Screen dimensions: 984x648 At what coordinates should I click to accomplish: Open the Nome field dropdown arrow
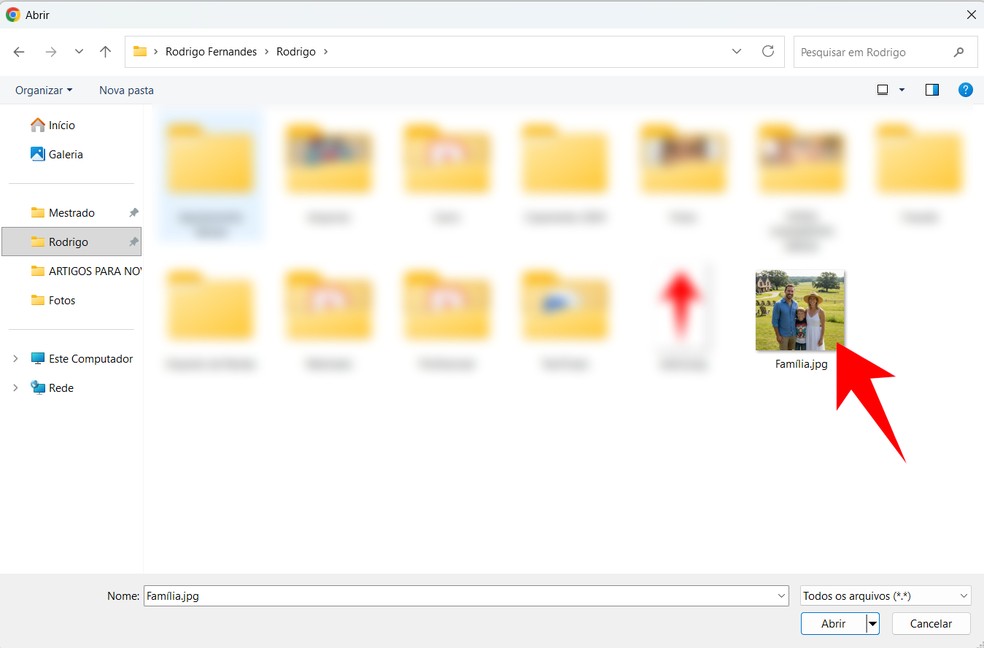click(781, 596)
